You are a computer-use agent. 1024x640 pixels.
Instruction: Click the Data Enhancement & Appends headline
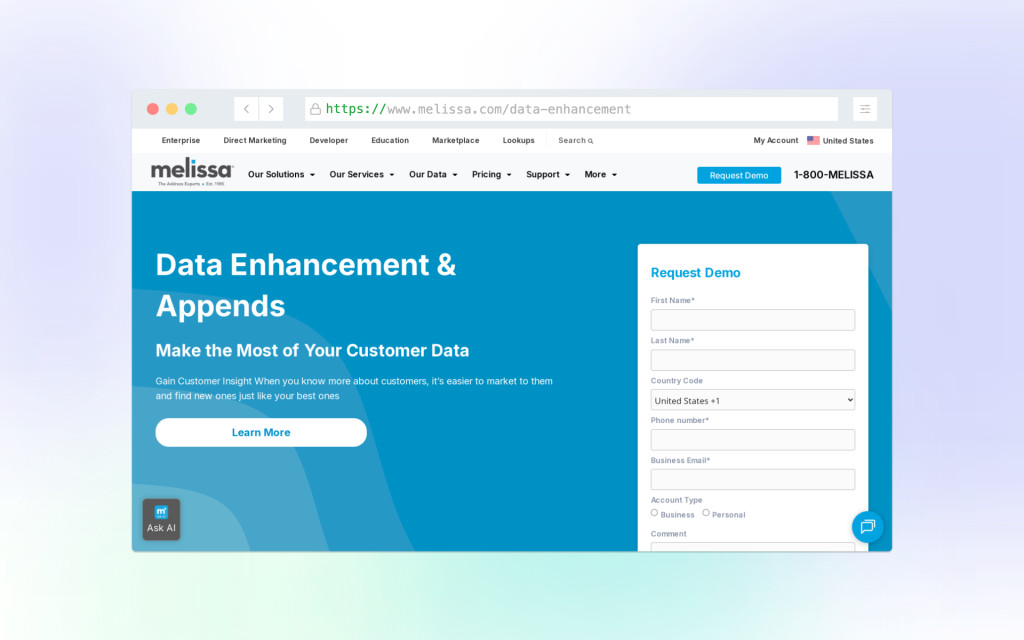tap(306, 285)
